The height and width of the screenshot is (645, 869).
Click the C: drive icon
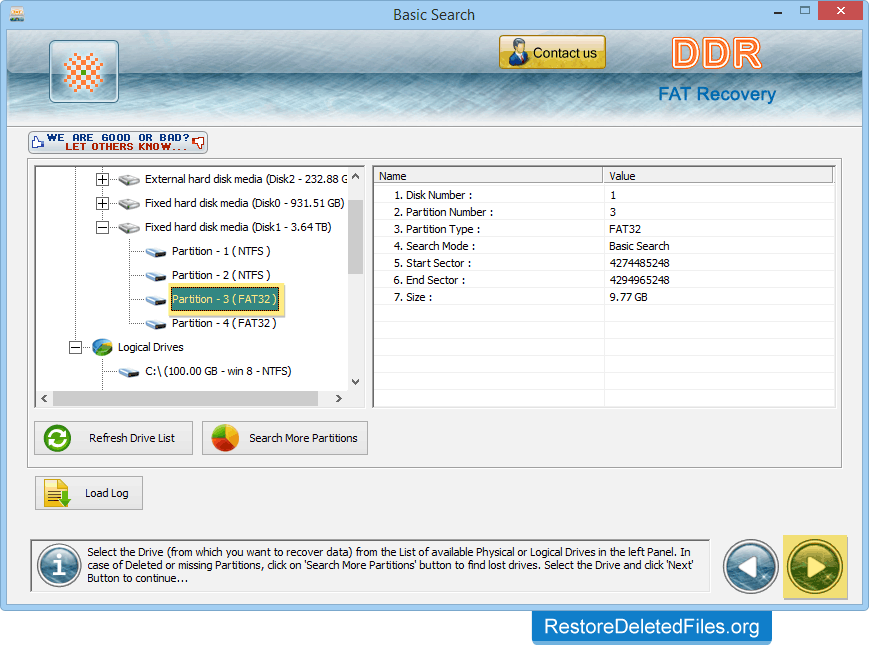[x=129, y=372]
